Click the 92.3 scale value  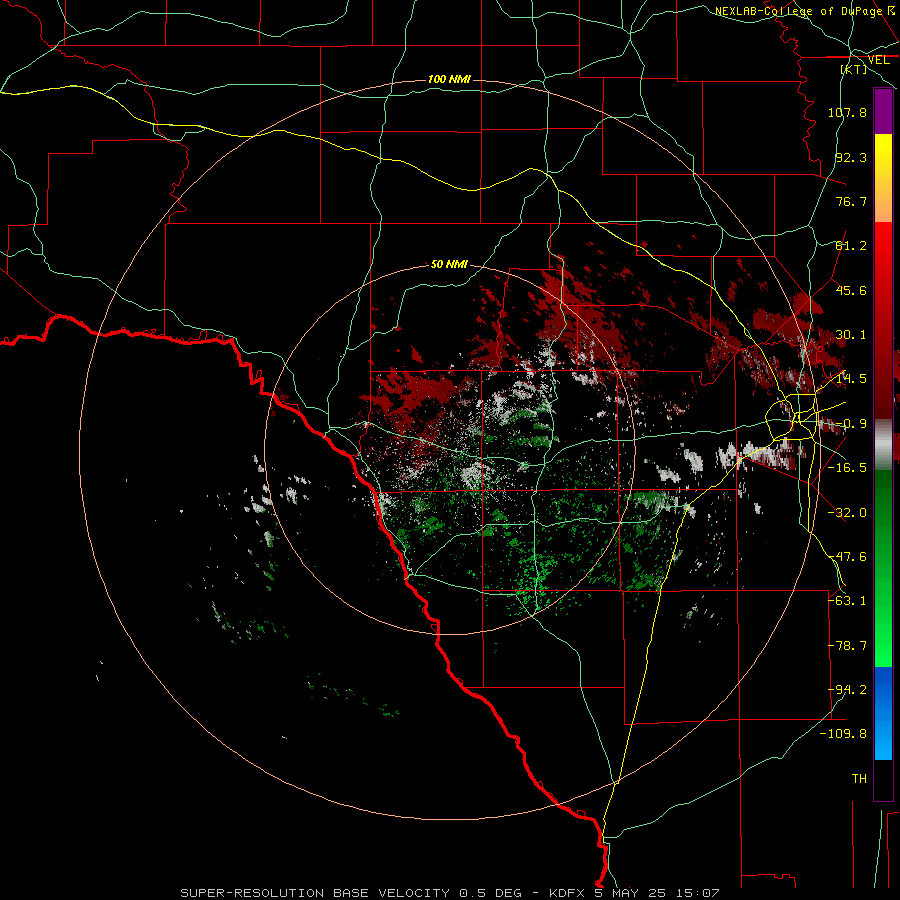[851, 157]
